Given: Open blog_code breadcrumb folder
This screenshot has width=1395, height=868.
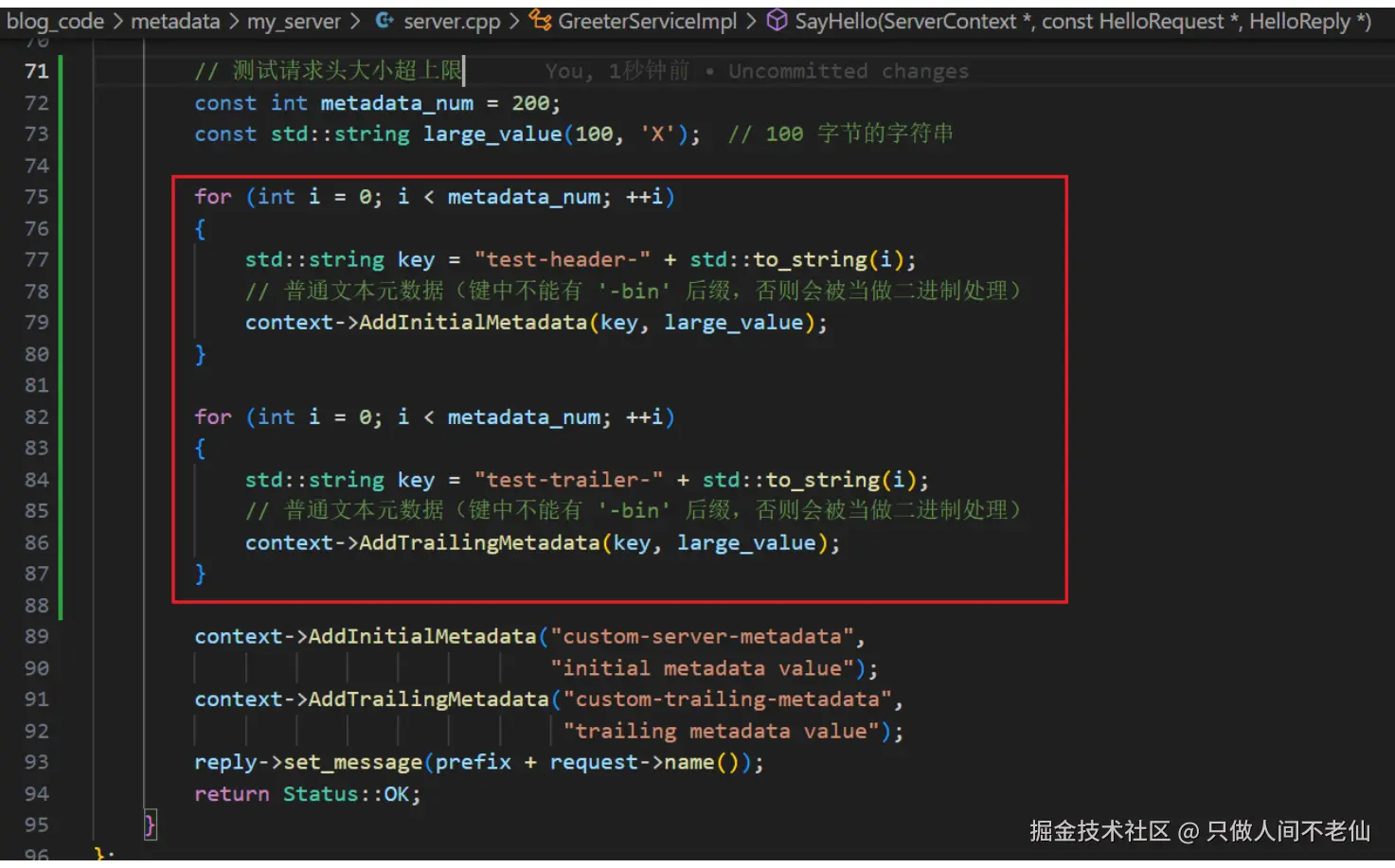Looking at the screenshot, I should coord(55,21).
